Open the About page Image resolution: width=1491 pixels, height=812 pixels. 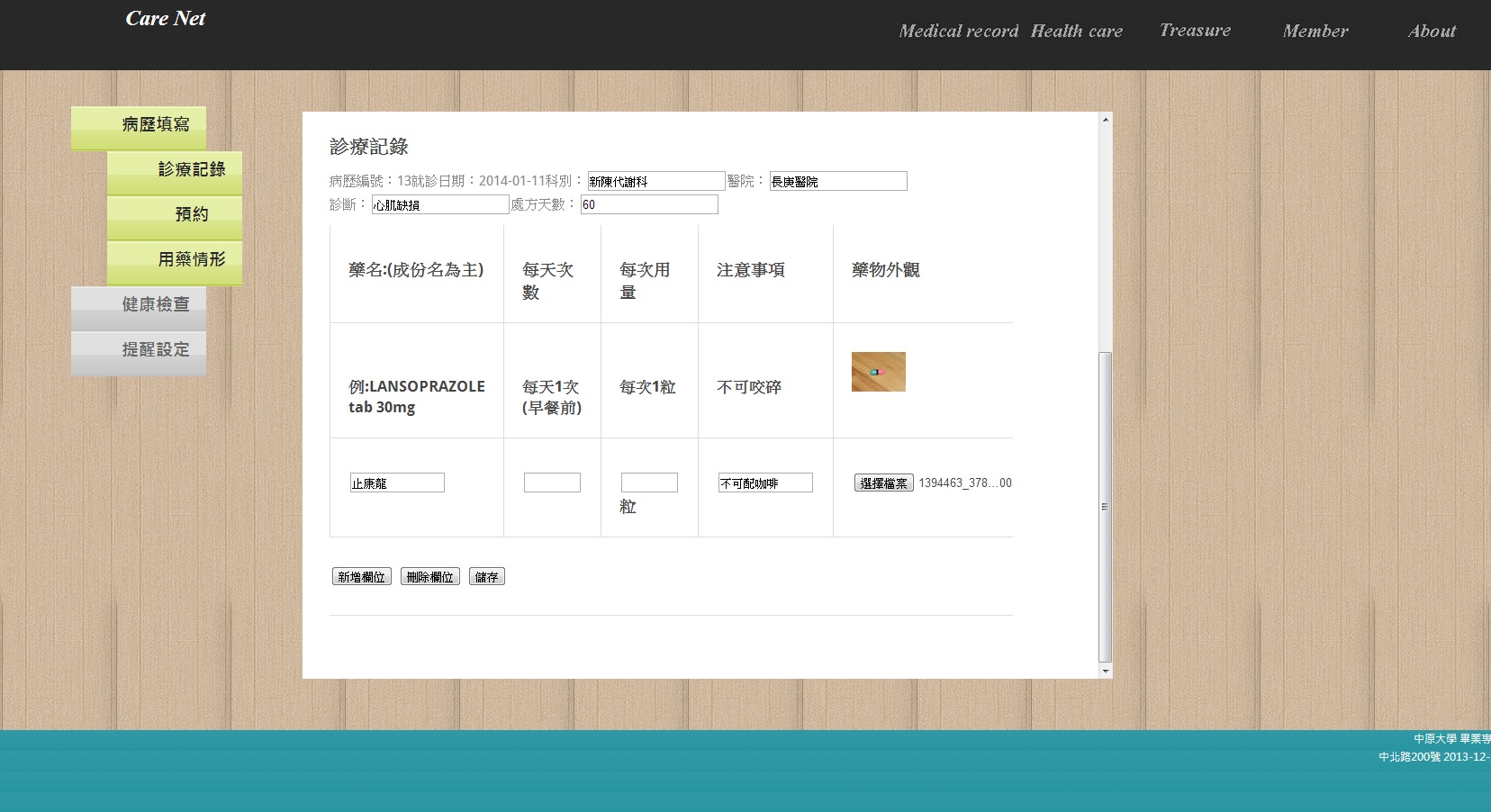pos(1431,32)
